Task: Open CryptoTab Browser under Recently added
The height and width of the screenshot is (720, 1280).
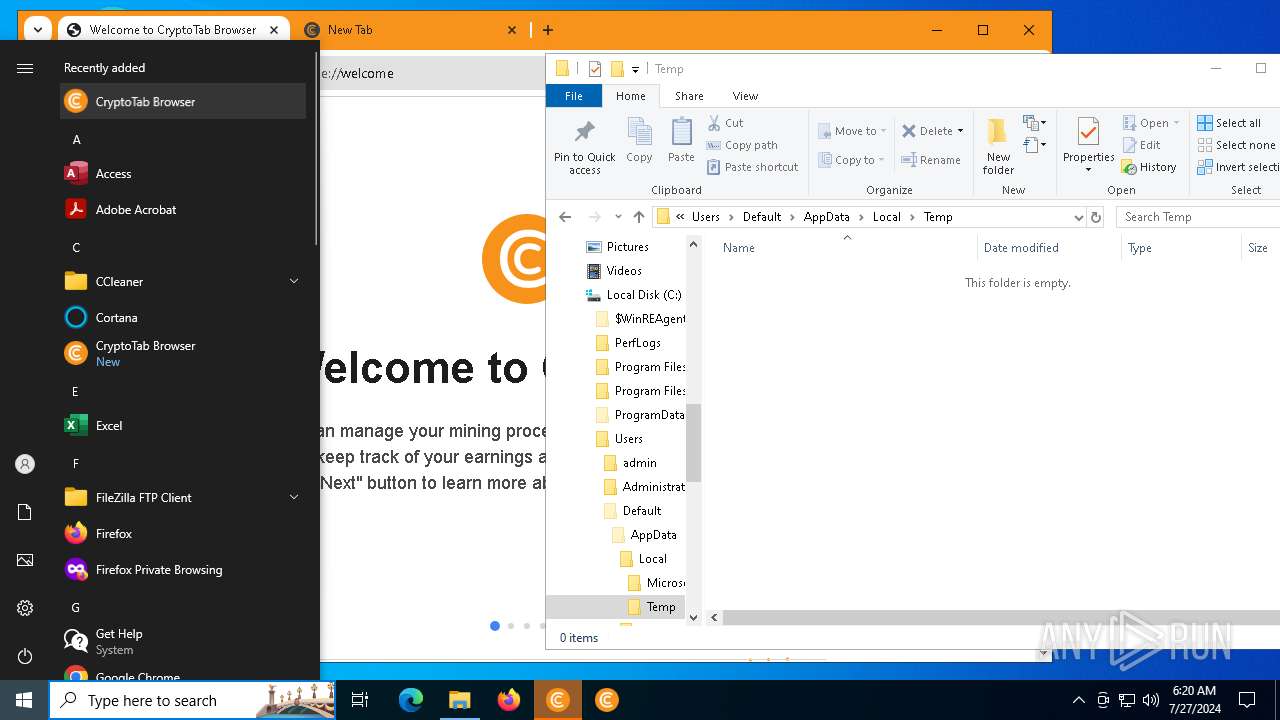Action: point(183,101)
